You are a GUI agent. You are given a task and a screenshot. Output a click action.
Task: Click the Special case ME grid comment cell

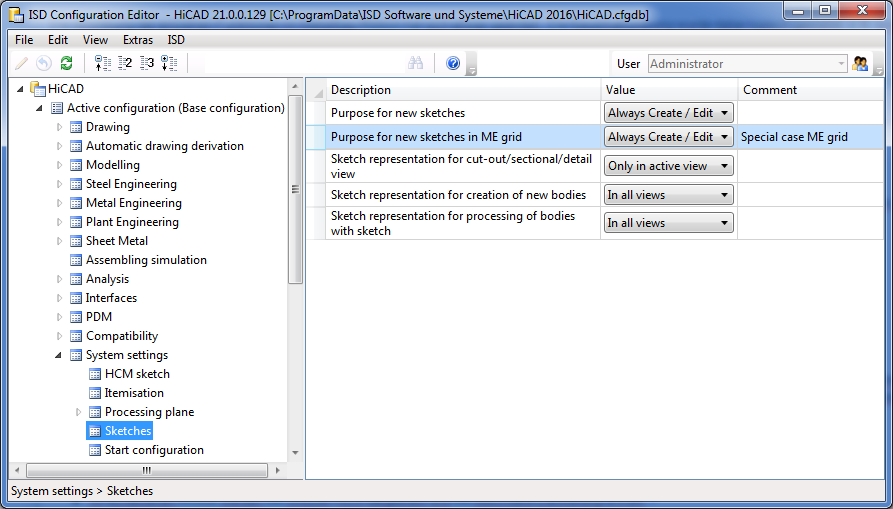click(x=811, y=137)
